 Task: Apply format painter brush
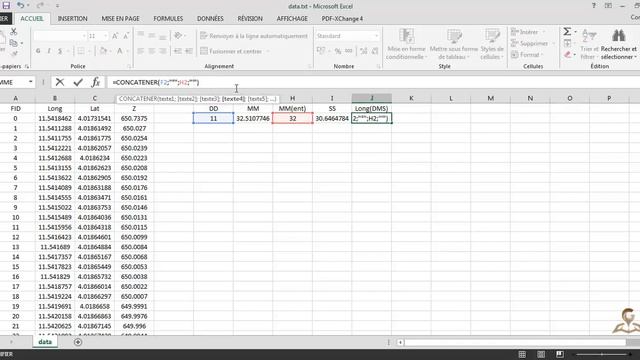[14, 53]
